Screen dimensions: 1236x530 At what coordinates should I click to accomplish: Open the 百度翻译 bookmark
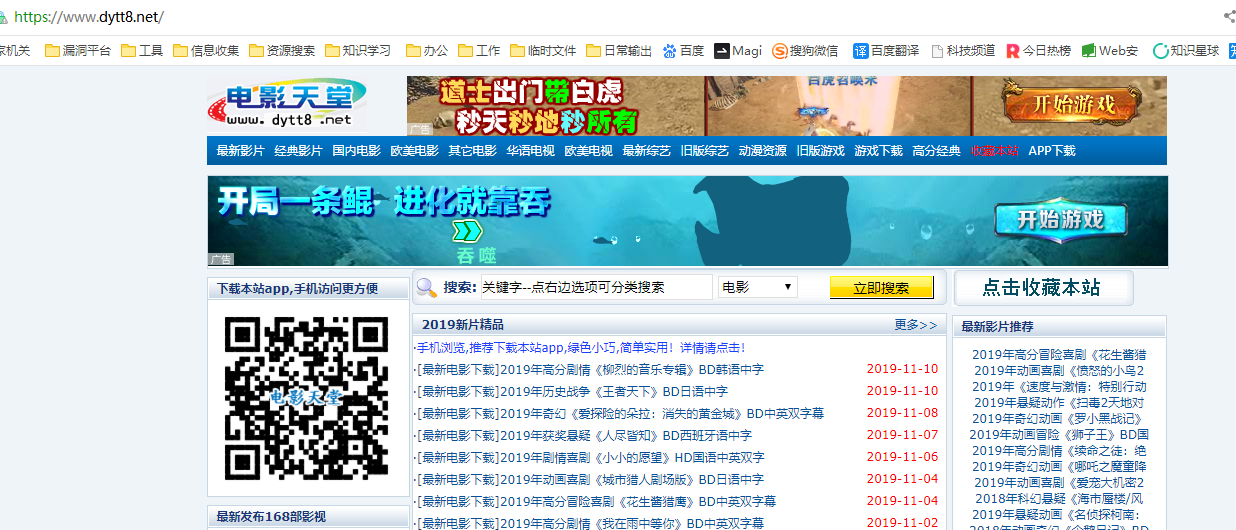click(x=886, y=50)
